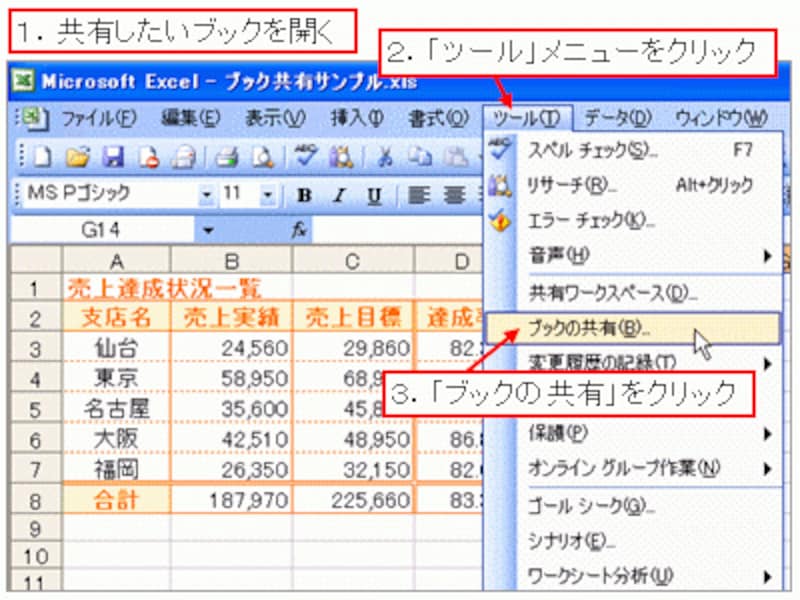Select the 合計 total cell

coord(116,500)
